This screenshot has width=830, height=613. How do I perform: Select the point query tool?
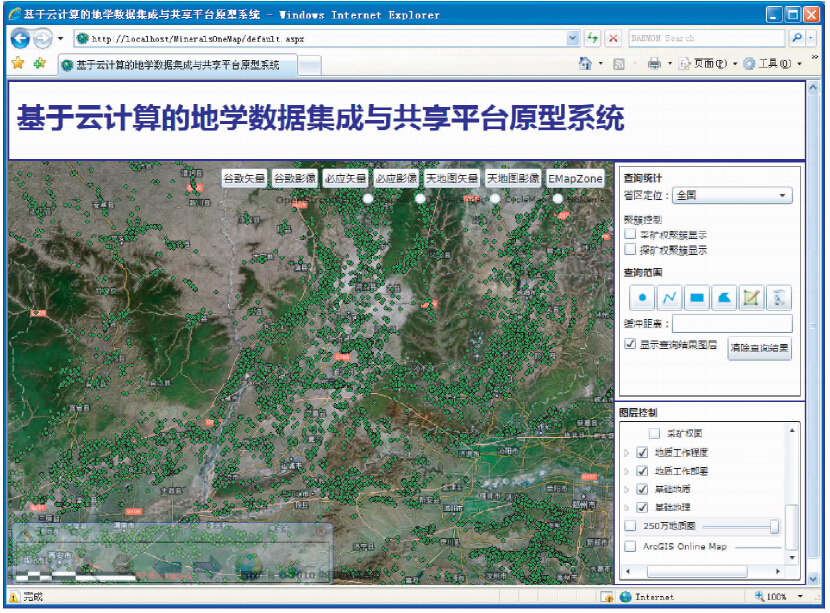tap(642, 298)
